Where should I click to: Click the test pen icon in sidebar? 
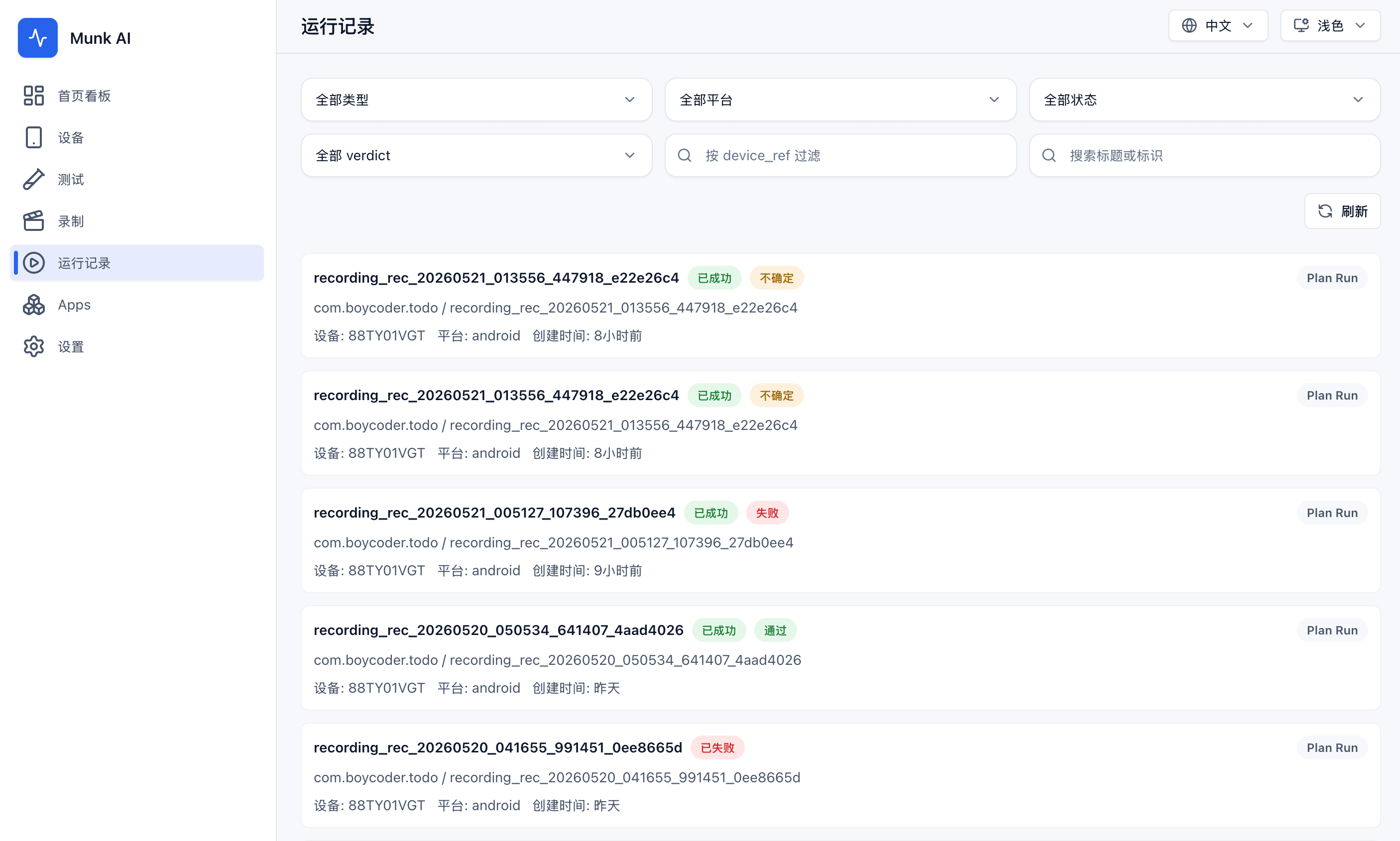pyautogui.click(x=33, y=179)
